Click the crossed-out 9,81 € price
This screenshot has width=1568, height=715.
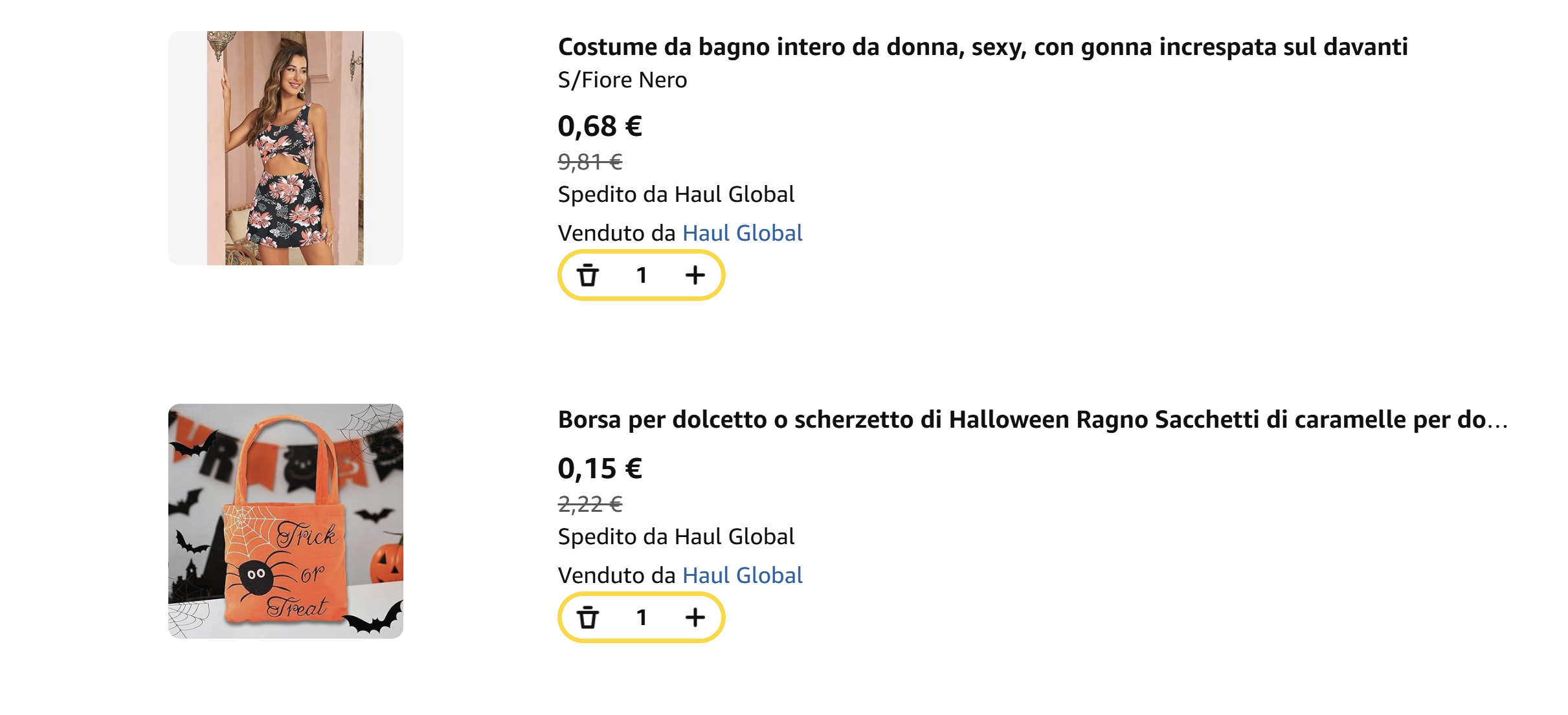point(590,161)
